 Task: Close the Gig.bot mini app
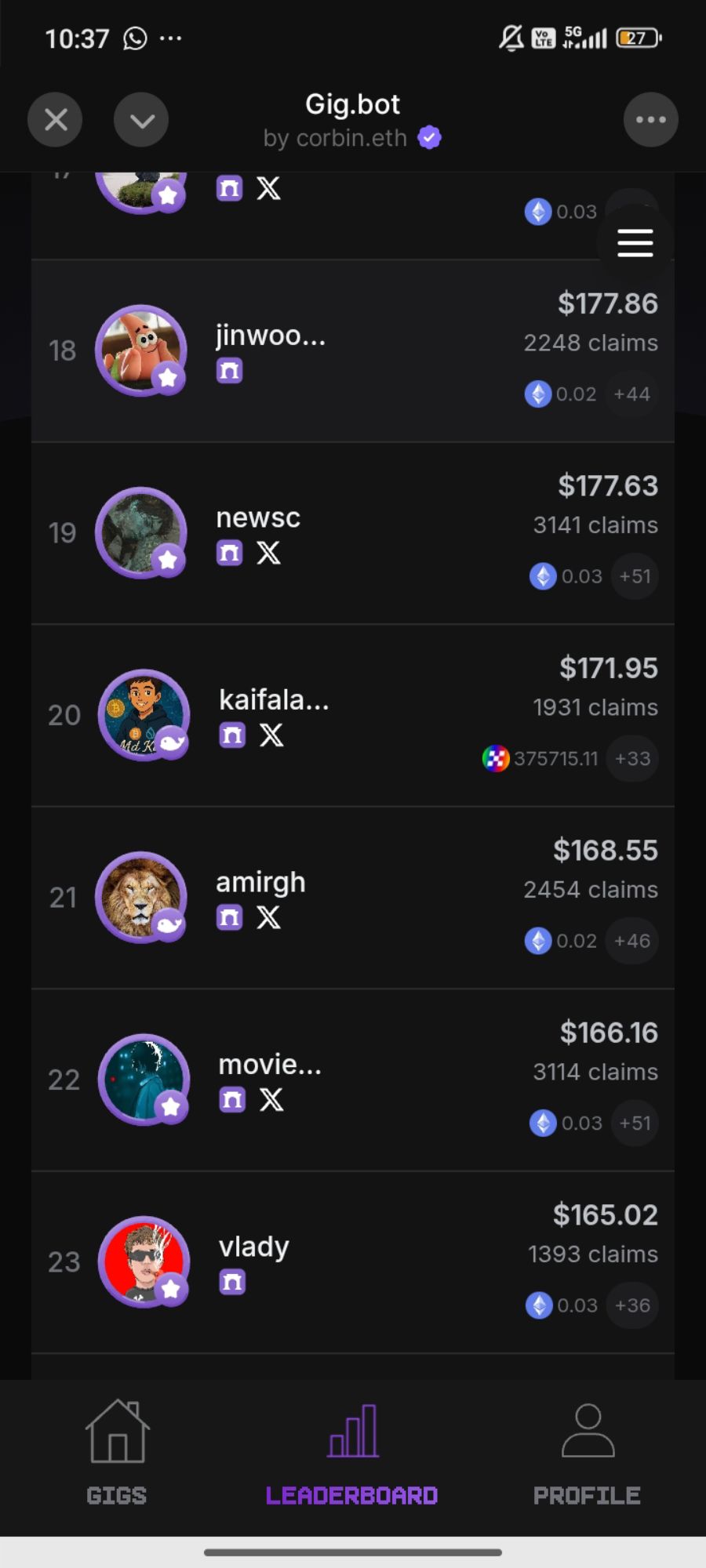pyautogui.click(x=55, y=120)
